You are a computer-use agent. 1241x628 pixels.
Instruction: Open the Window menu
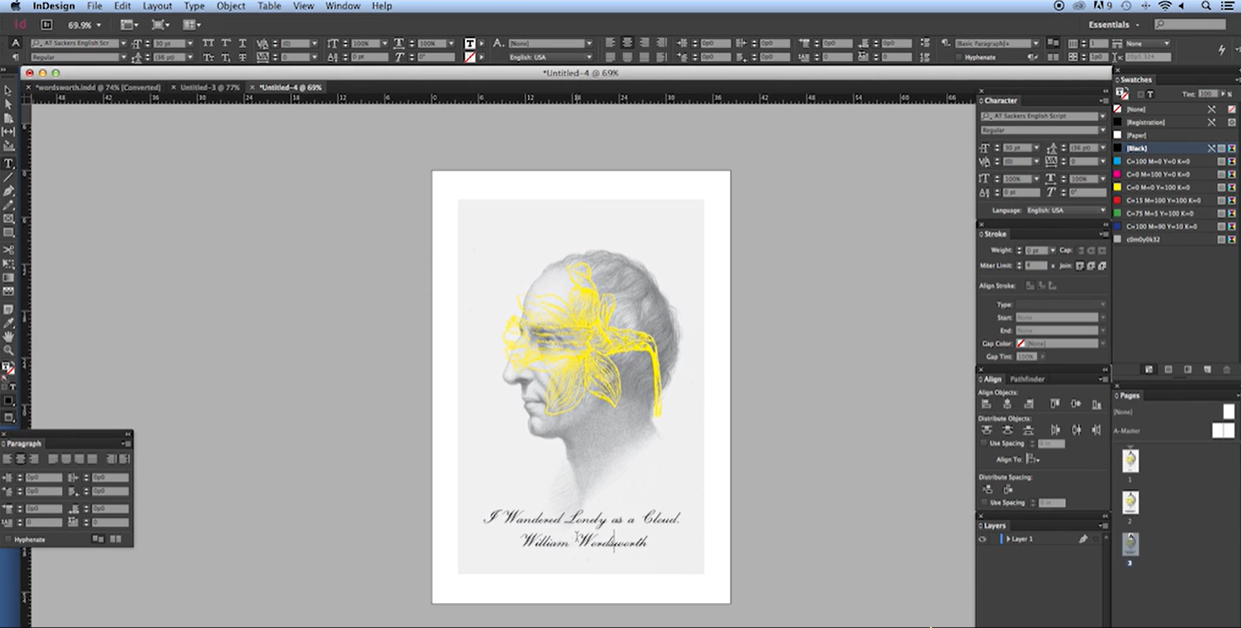(343, 6)
